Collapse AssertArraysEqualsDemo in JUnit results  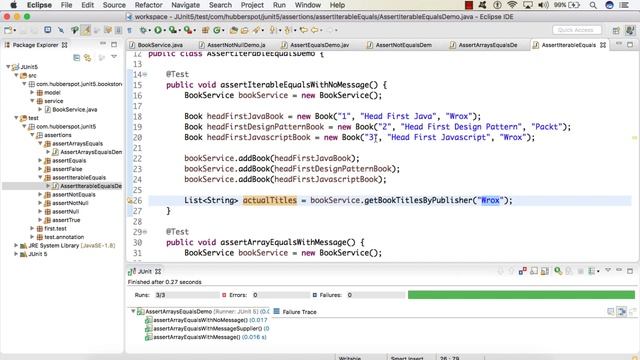coord(133,311)
